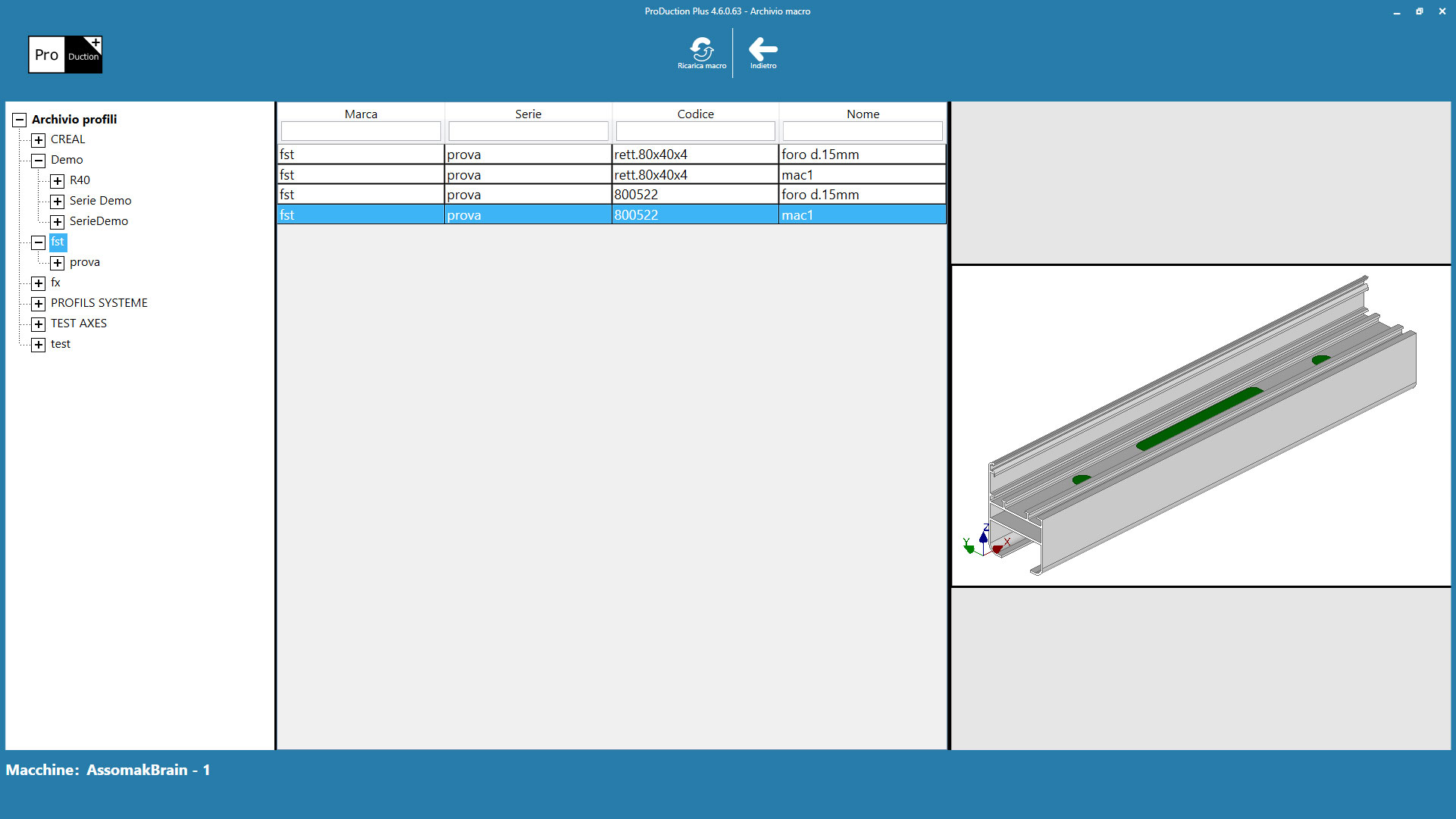This screenshot has width=1456, height=819.
Task: Click the Serie column header
Action: pyautogui.click(x=528, y=114)
